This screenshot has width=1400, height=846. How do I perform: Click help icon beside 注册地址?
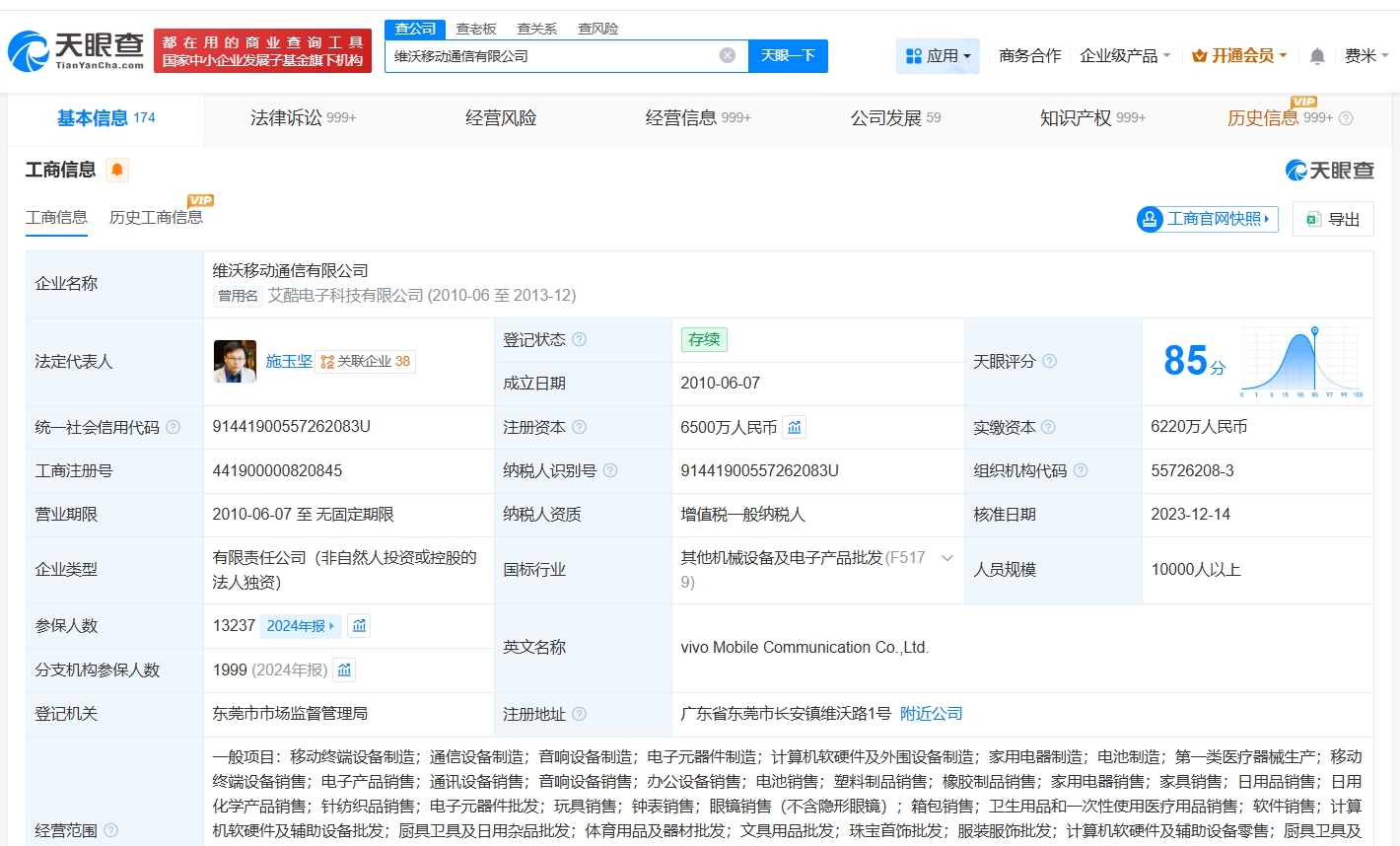(x=580, y=713)
